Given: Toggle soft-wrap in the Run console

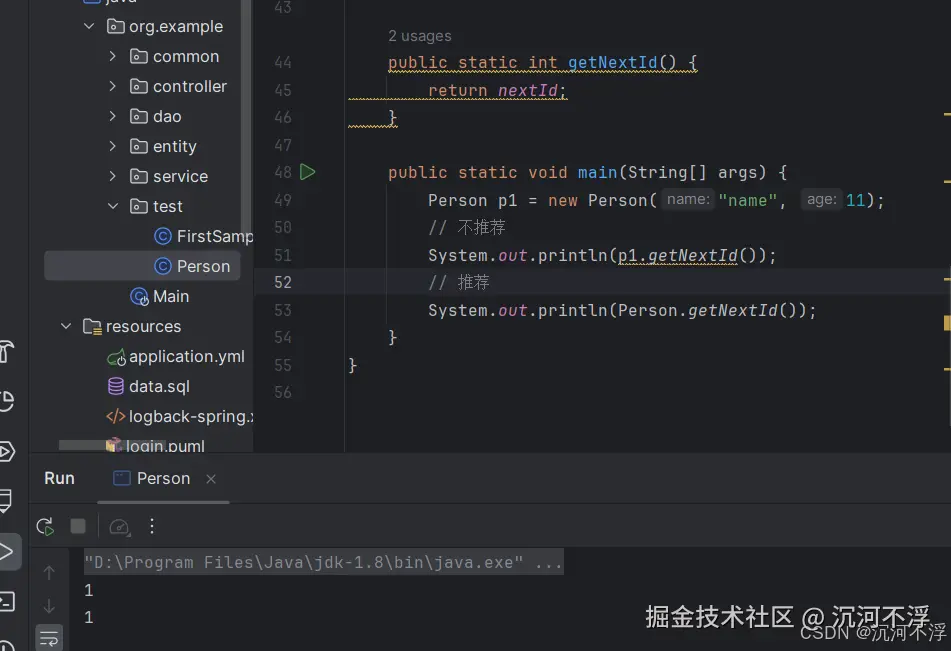Looking at the screenshot, I should [49, 636].
